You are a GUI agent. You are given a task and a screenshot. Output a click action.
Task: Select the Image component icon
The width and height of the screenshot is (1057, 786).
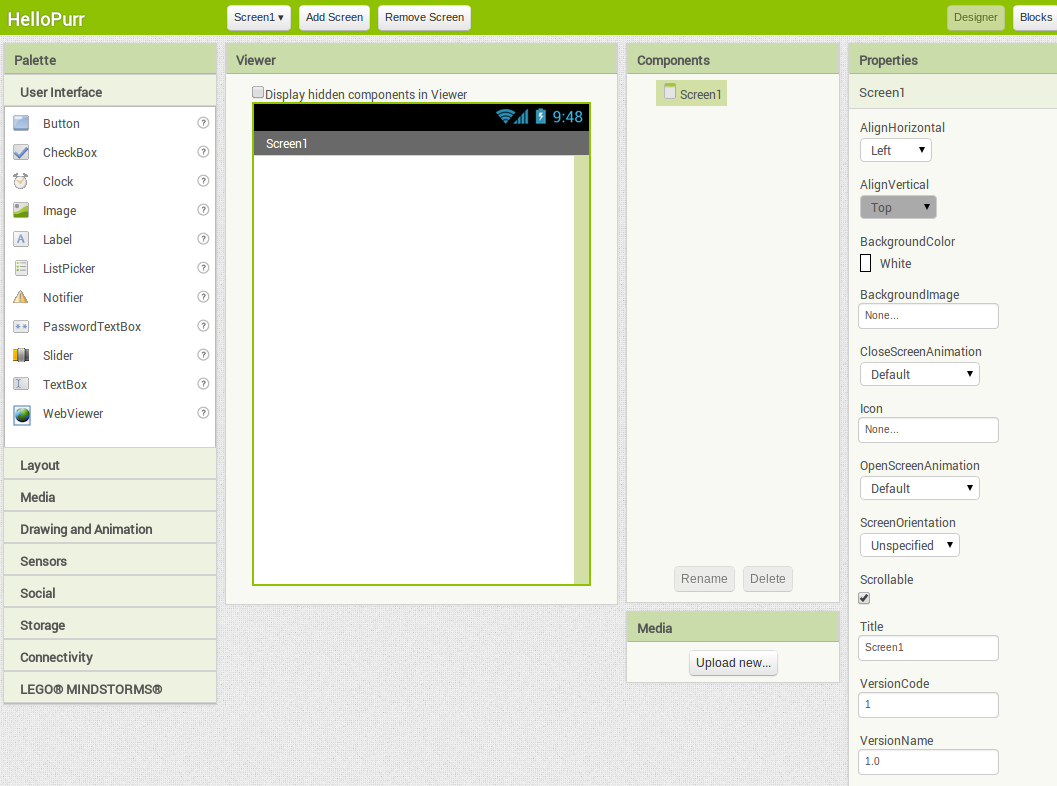[x=21, y=210]
